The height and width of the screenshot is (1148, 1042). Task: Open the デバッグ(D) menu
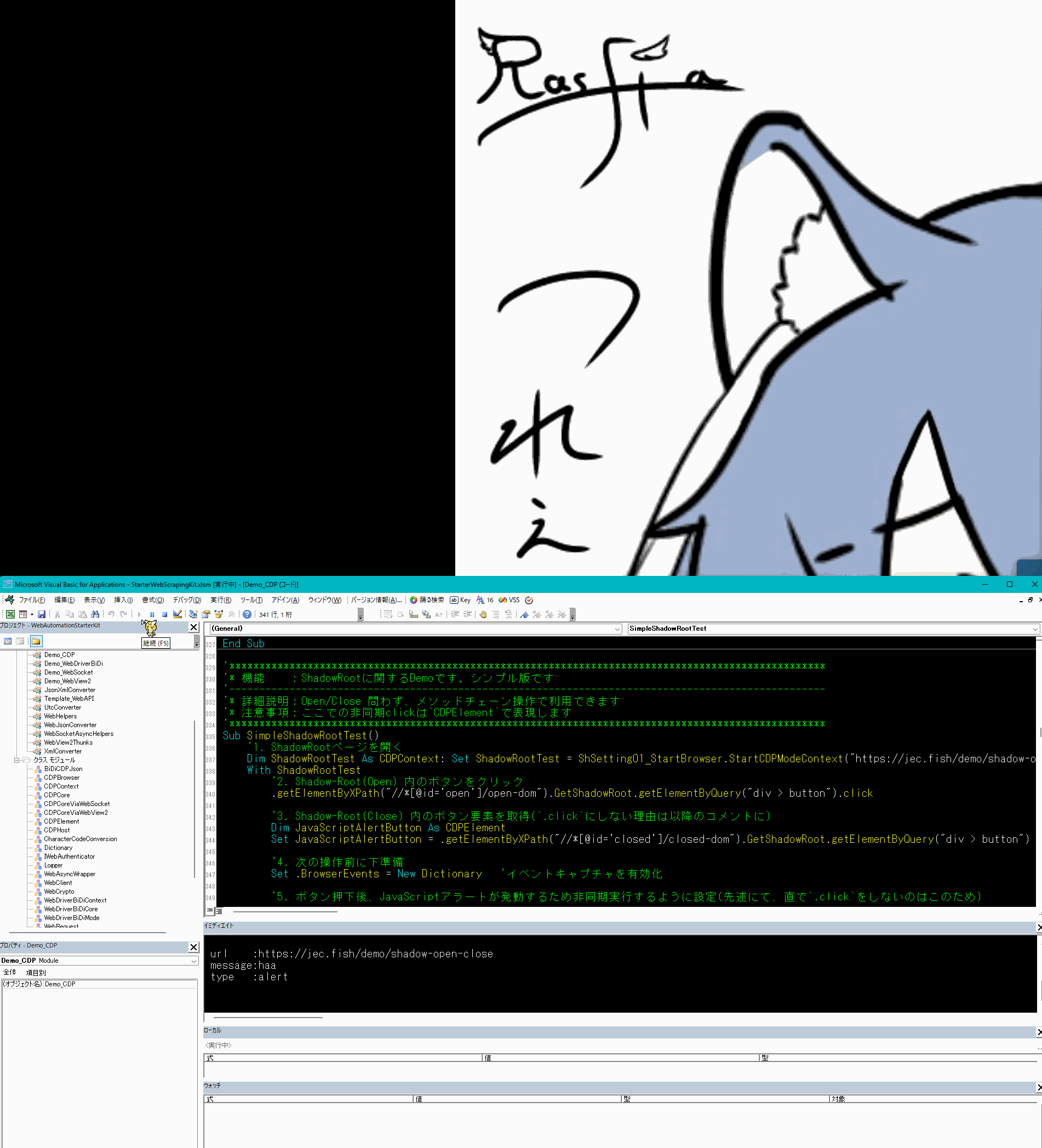(187, 600)
